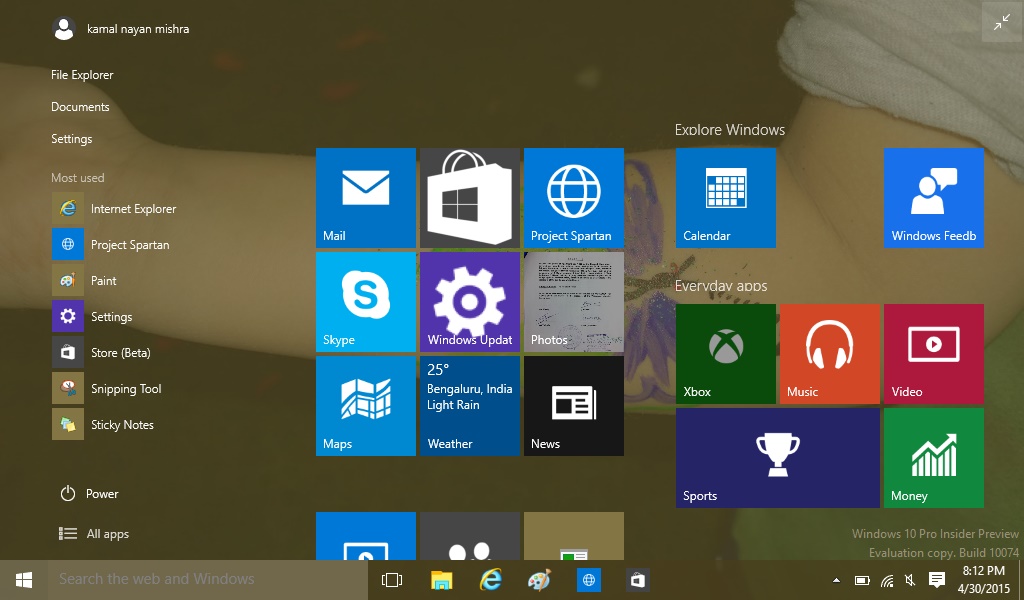Open File Explorer from the Start menu
Screen dimensions: 1024x600
coord(82,74)
